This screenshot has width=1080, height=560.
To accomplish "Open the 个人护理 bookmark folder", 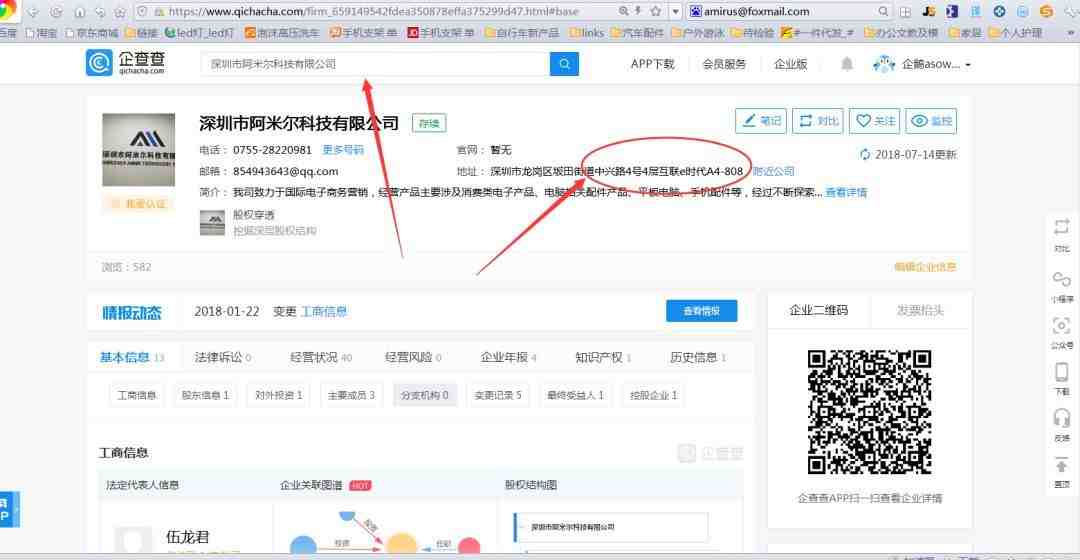I will point(1015,32).
